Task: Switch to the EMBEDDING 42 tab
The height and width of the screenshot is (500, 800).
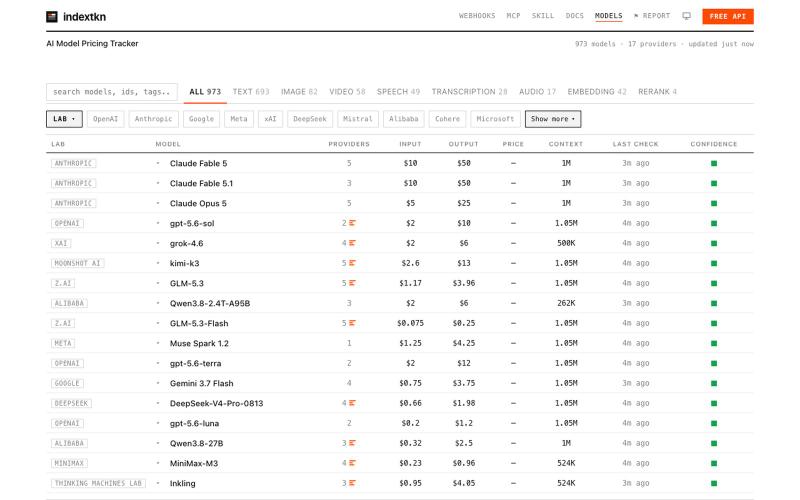Action: (597, 92)
